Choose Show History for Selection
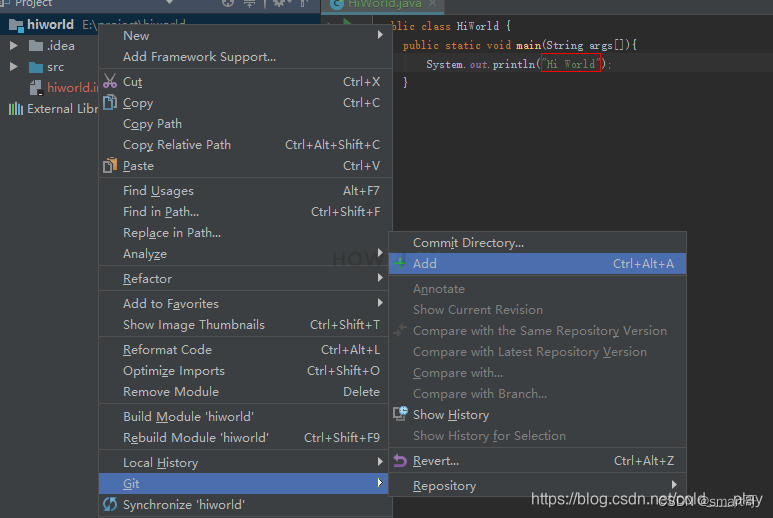Viewport: 773px width, 518px height. pos(537,436)
